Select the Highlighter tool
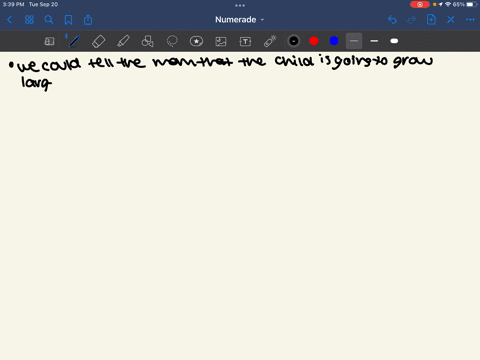 [x=123, y=41]
